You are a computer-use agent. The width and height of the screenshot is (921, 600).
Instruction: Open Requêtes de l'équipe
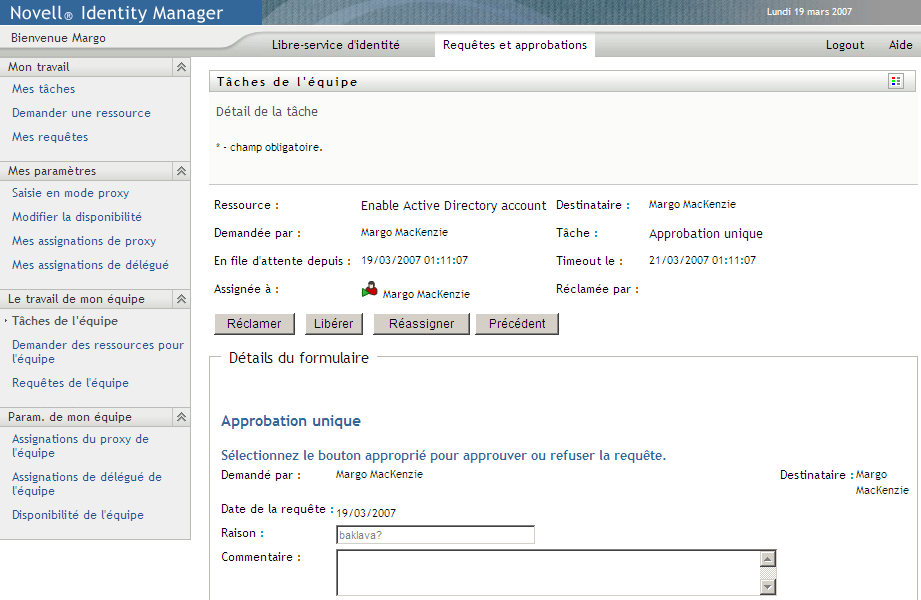pyautogui.click(x=70, y=383)
